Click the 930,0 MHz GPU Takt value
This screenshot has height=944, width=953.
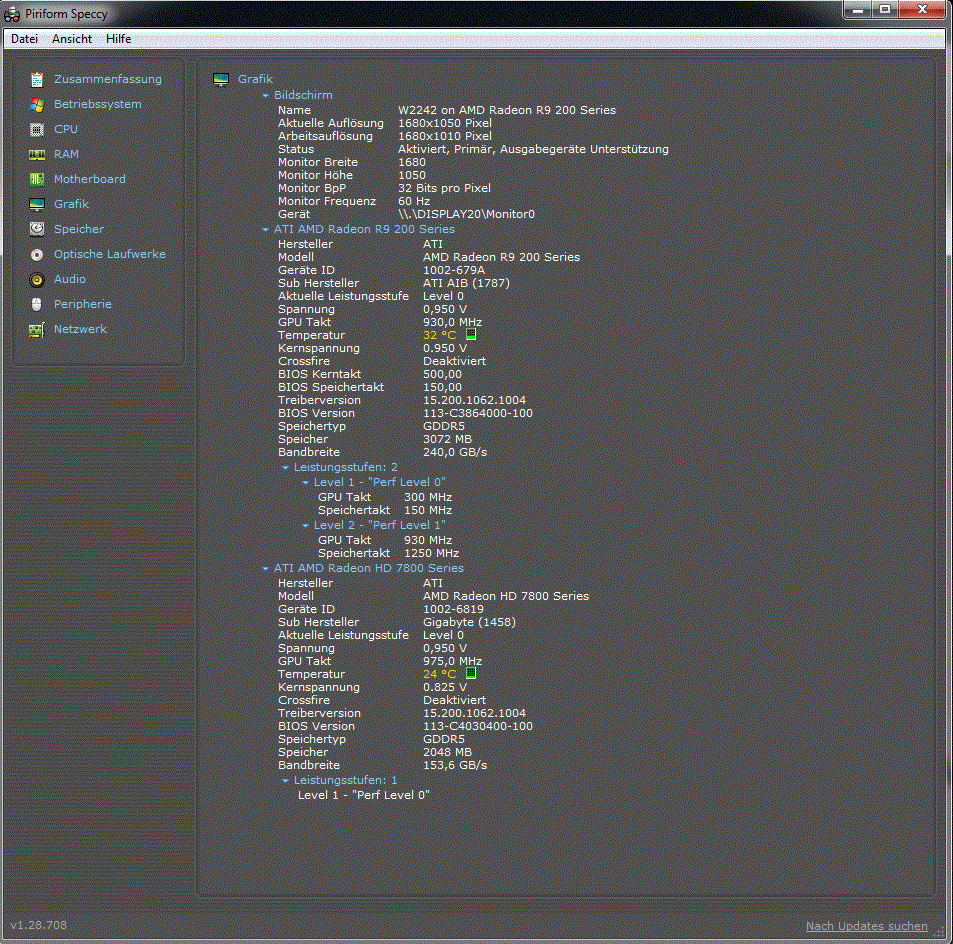click(452, 322)
